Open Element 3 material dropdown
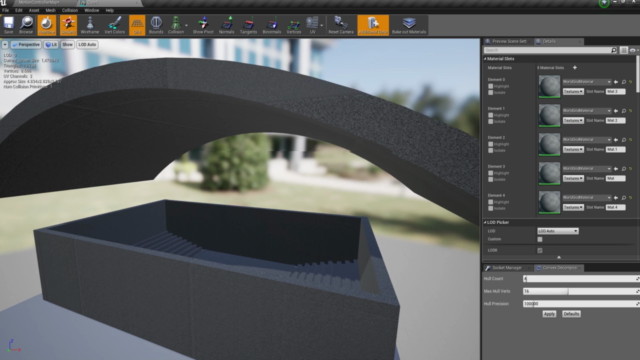This screenshot has width=640, height=360. tap(587, 169)
